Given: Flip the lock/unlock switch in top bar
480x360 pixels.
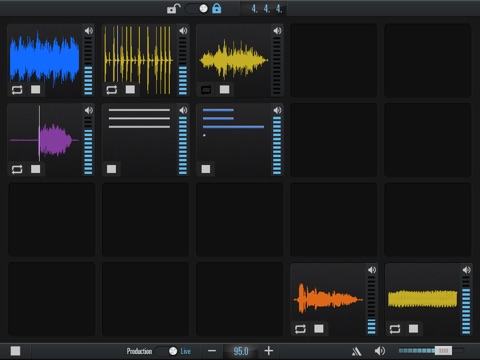Looking at the screenshot, I should pyautogui.click(x=197, y=8).
